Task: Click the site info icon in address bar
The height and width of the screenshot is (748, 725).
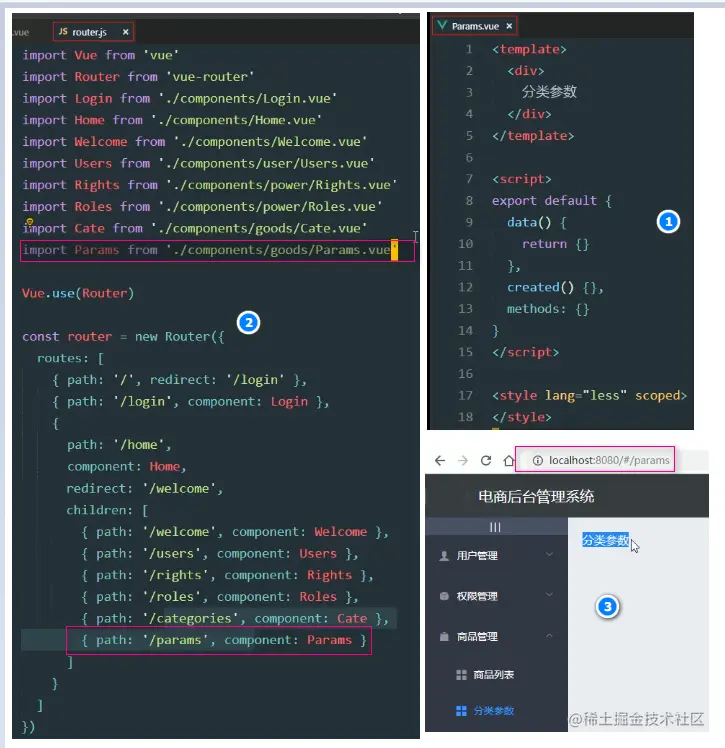Action: click(538, 460)
